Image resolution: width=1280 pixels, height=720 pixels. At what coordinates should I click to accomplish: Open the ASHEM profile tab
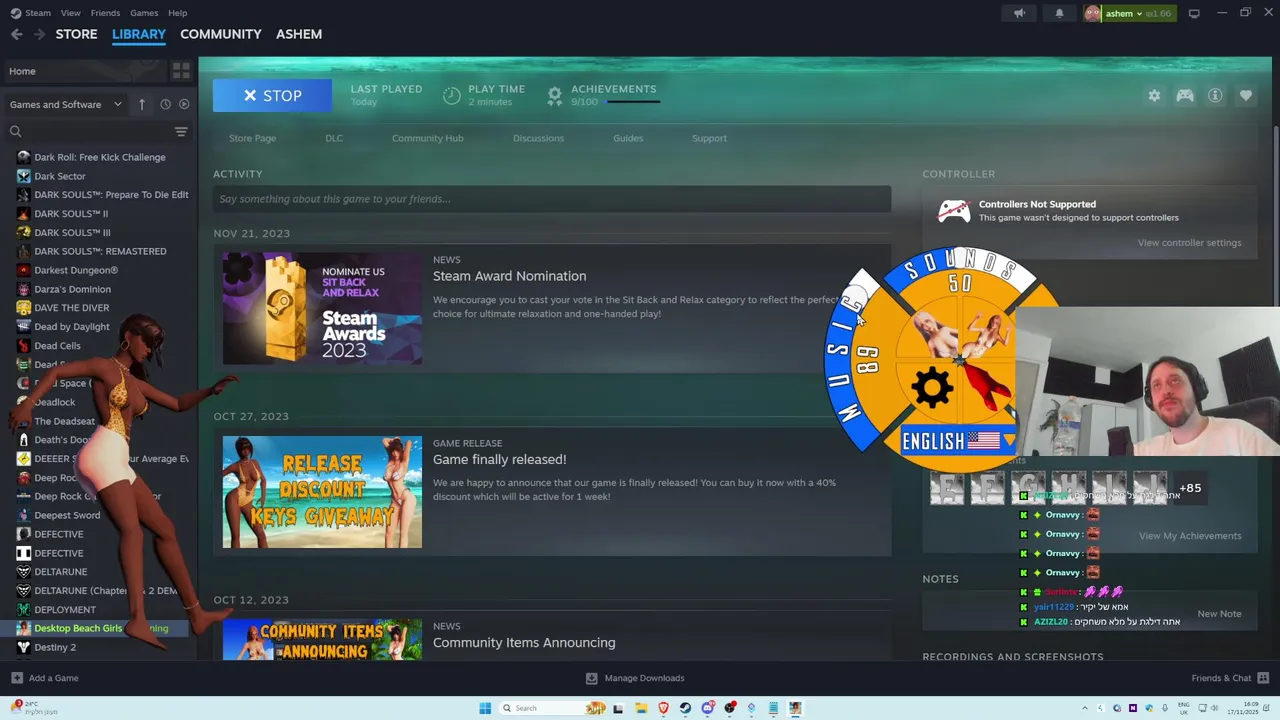[x=299, y=34]
